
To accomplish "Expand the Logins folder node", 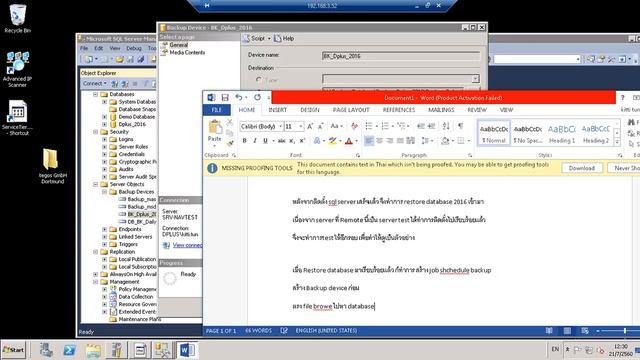I will [104, 140].
